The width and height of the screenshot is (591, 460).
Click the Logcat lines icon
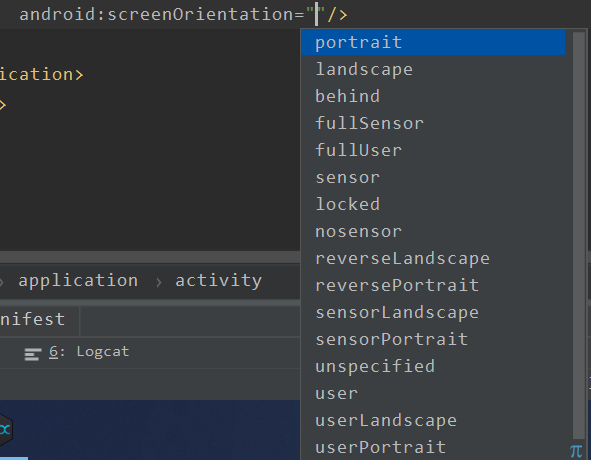32,354
